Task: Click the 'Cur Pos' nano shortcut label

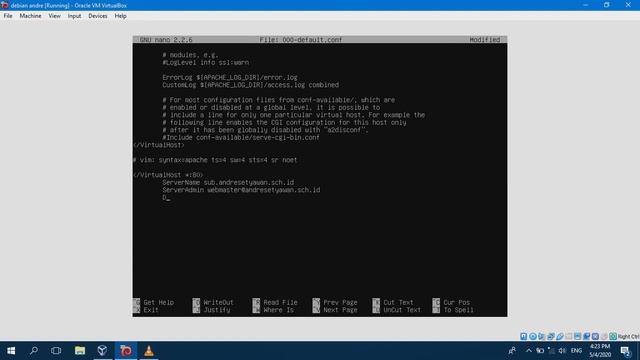Action: 456,302
